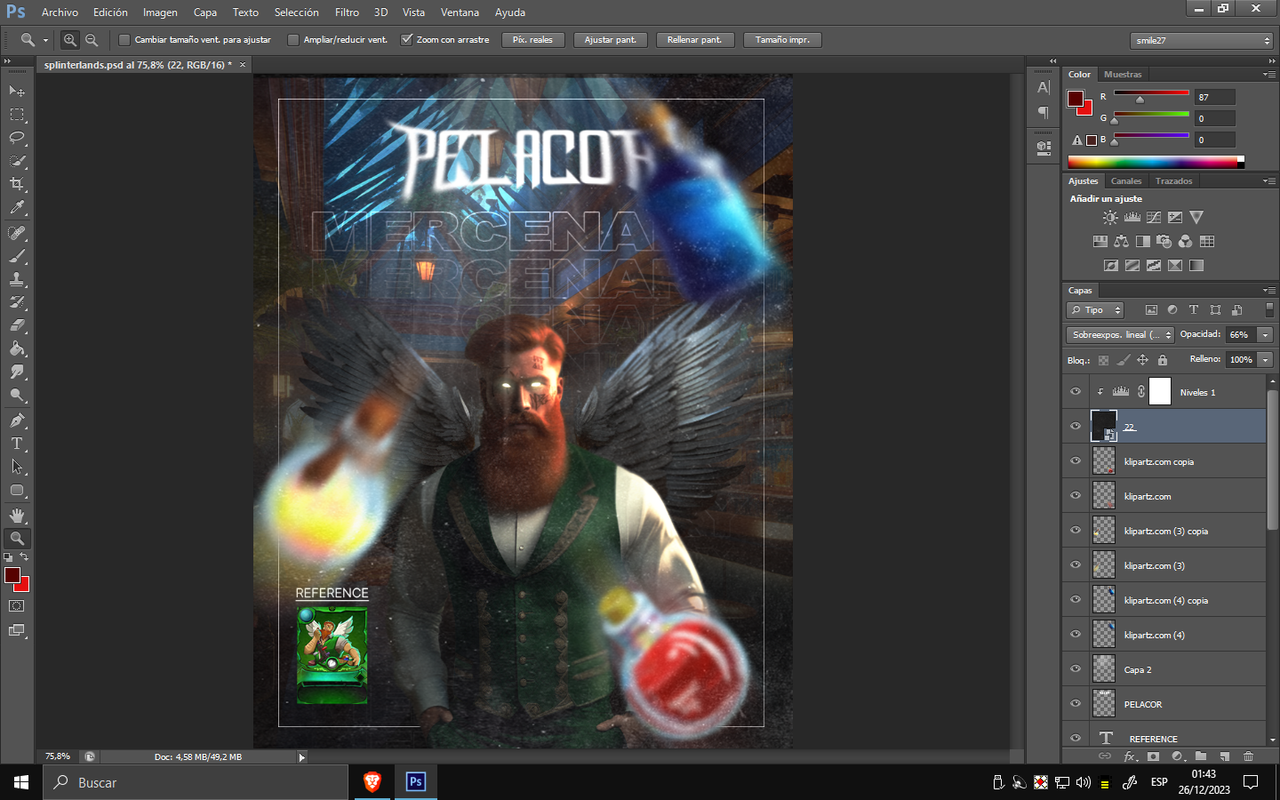Open the Zoom tool preset picker arrow
1280x800 pixels.
tap(45, 40)
